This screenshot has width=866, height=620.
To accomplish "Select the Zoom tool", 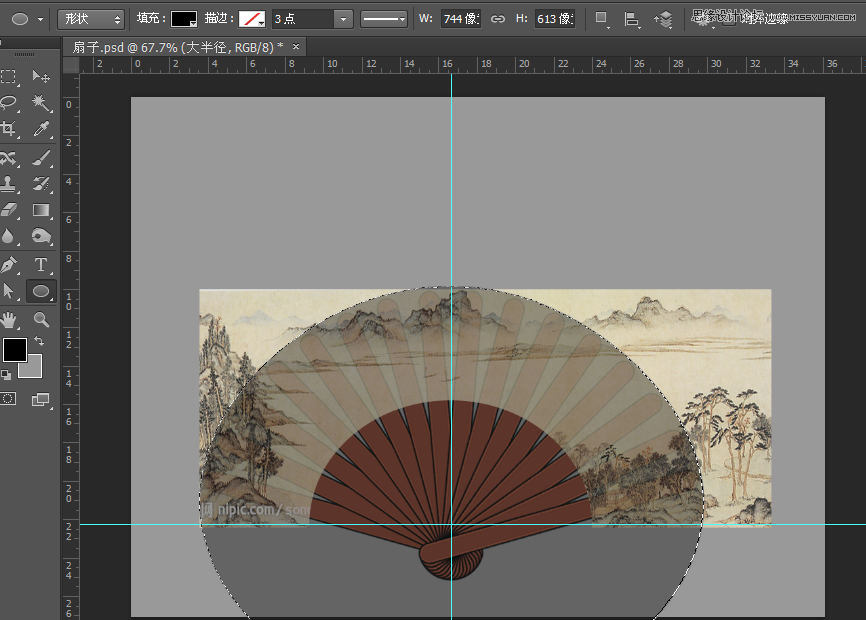I will pyautogui.click(x=40, y=318).
